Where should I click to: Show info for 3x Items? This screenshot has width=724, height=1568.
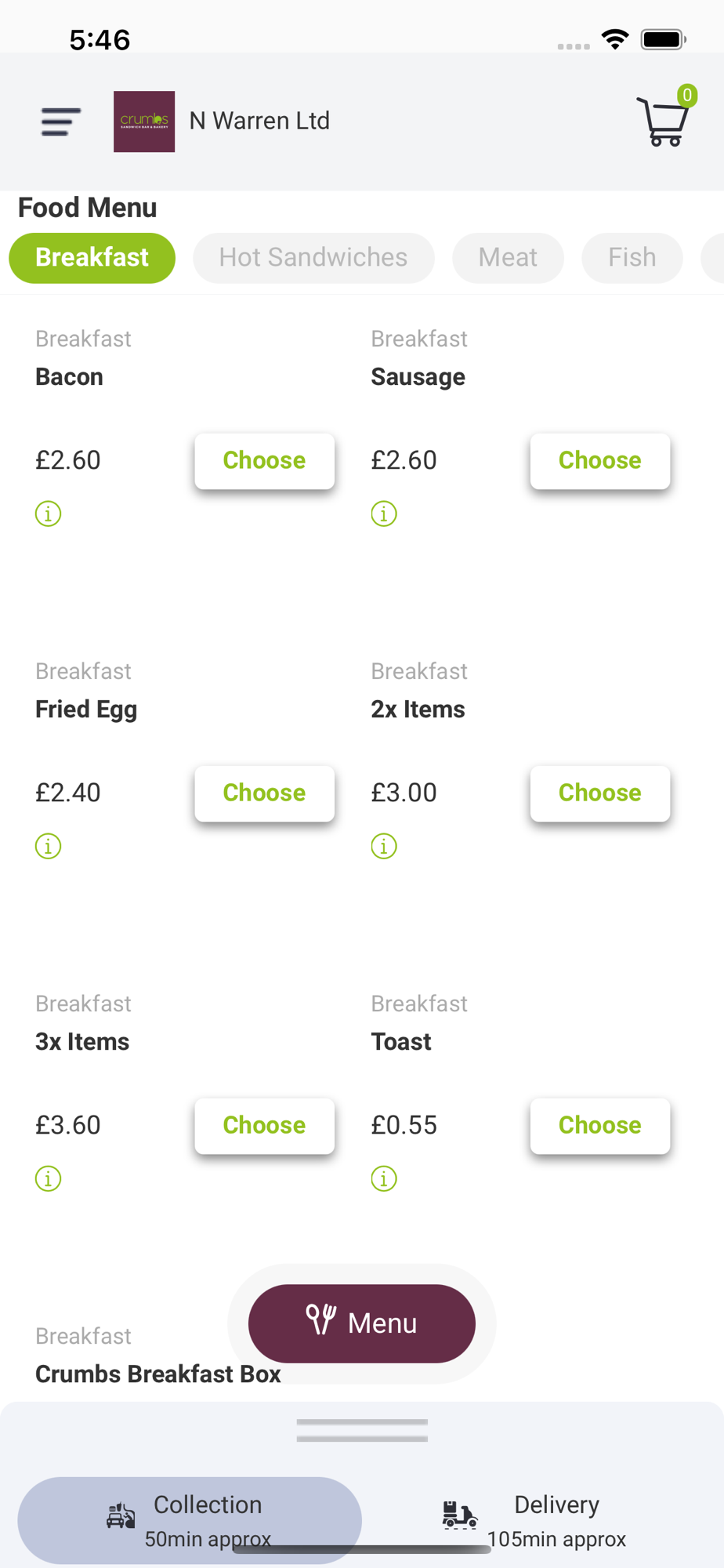pyautogui.click(x=48, y=1179)
